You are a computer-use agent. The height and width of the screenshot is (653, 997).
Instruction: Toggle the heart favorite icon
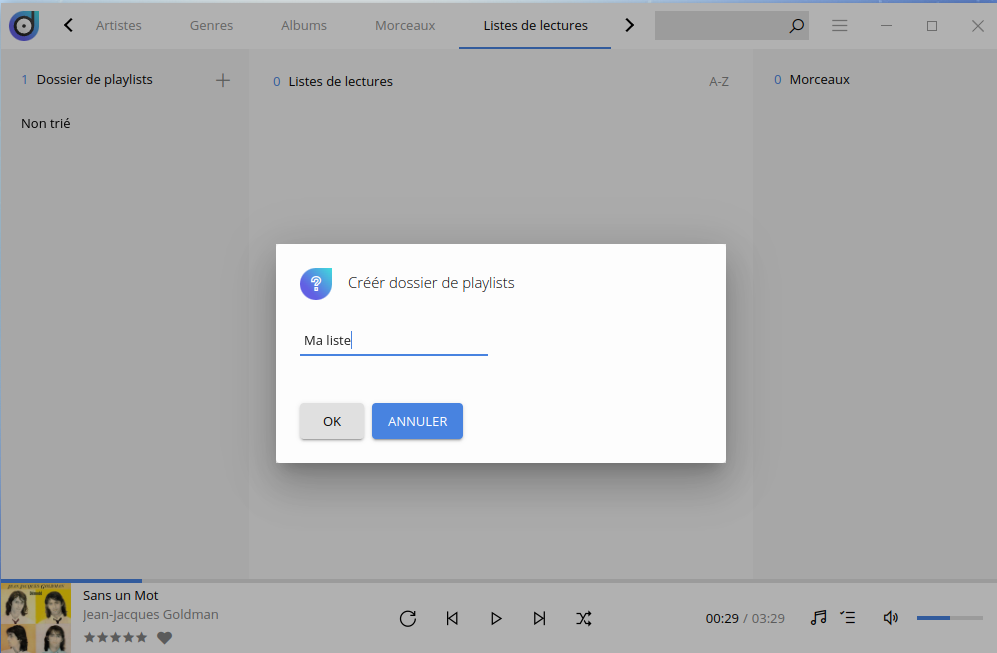[x=165, y=637]
